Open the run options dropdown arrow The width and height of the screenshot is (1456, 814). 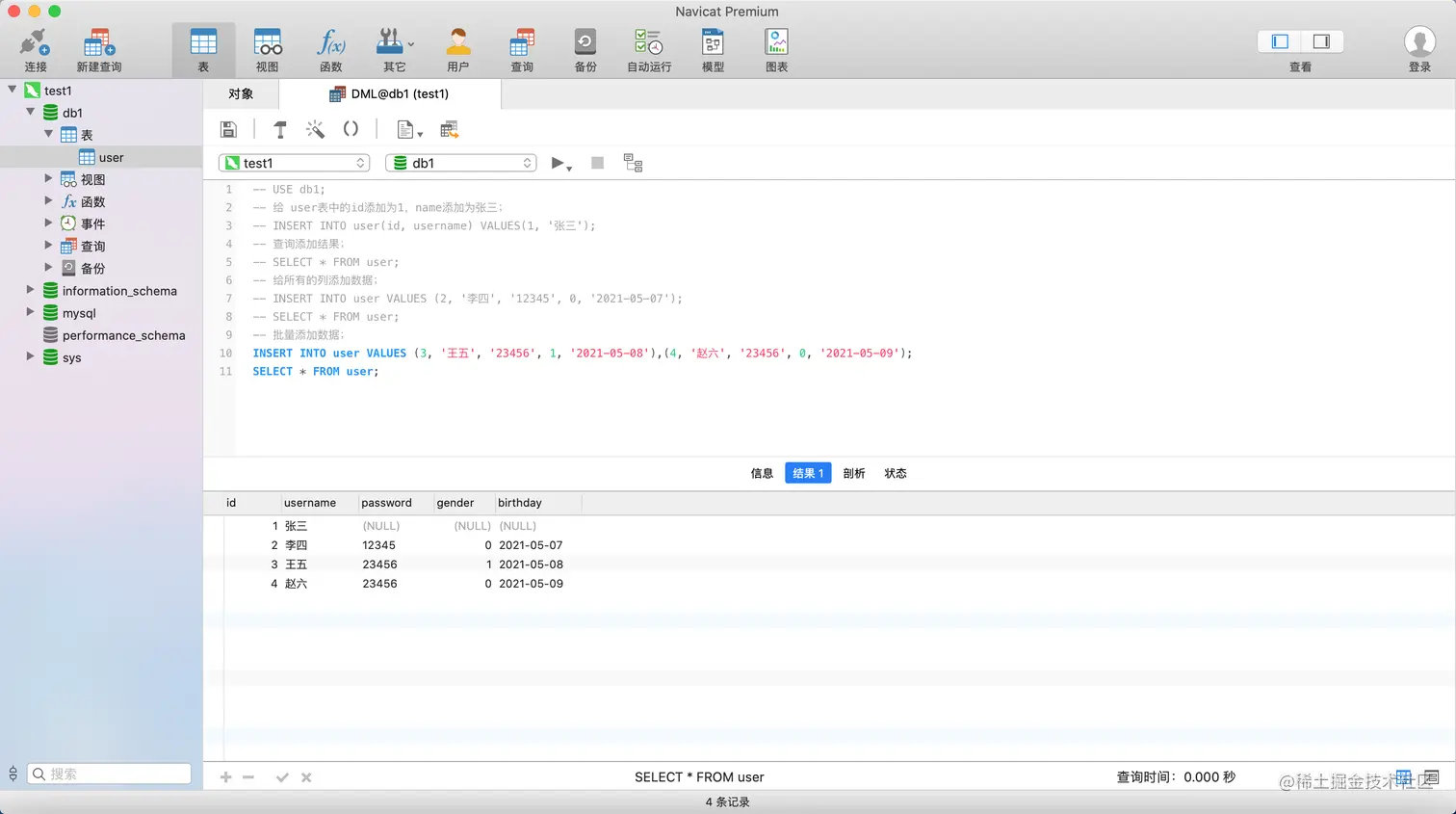tap(570, 169)
